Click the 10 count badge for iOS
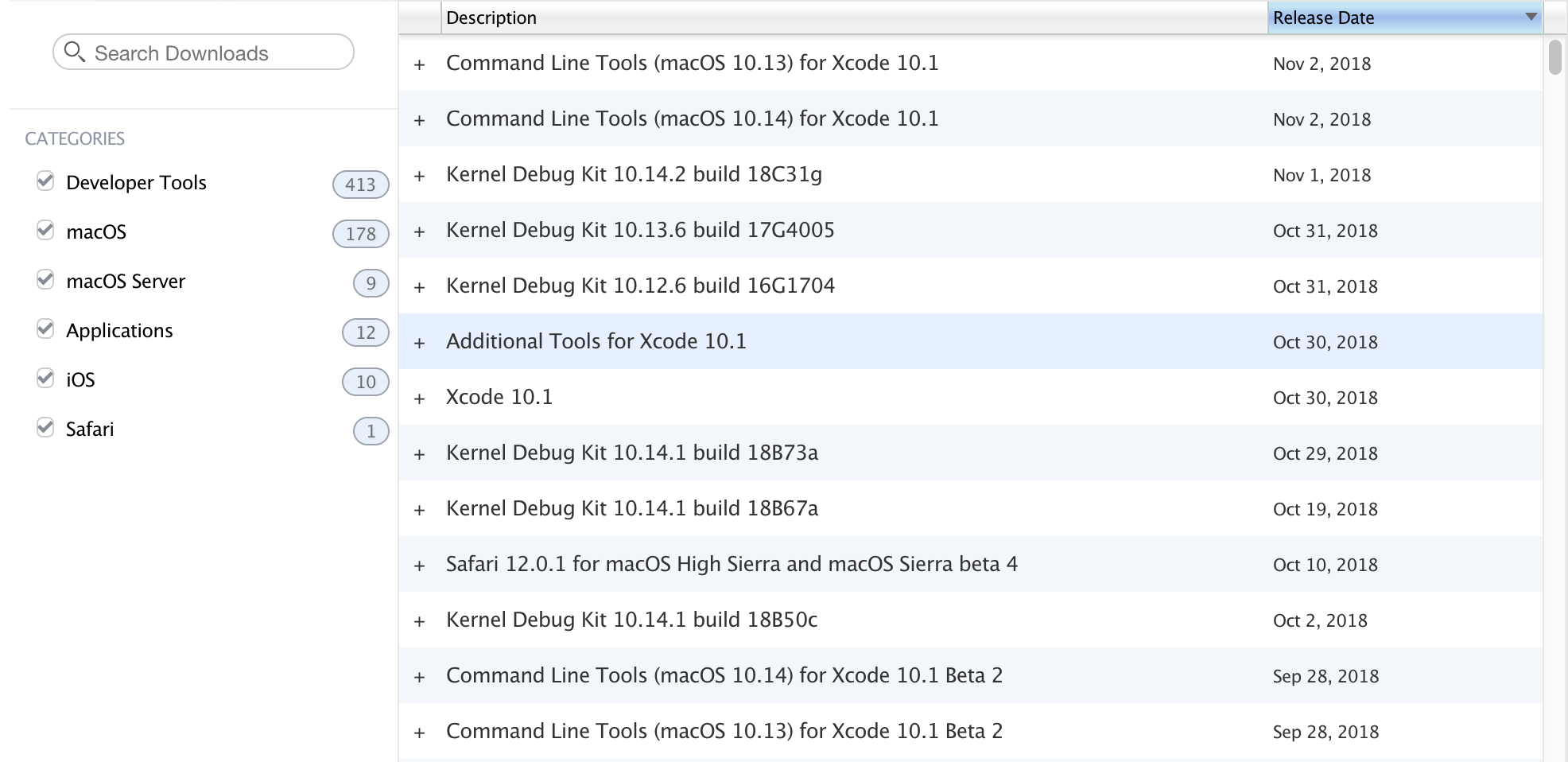Viewport: 1568px width, 762px height. click(x=366, y=382)
